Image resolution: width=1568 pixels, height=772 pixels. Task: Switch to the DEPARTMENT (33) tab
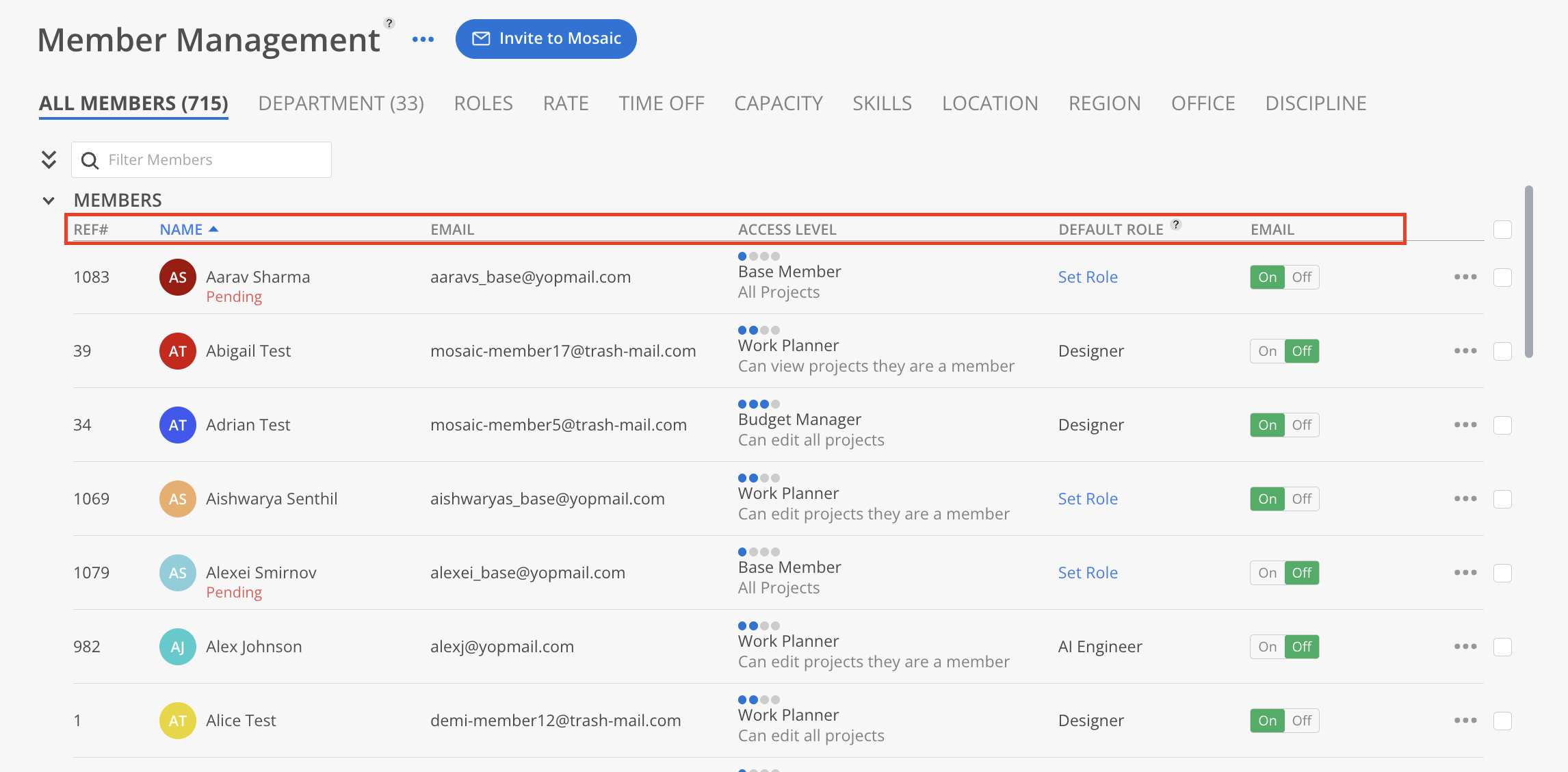(x=341, y=103)
